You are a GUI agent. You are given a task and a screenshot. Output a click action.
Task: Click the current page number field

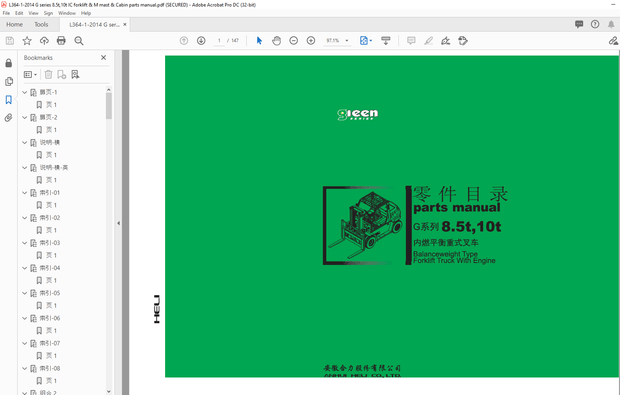coord(219,40)
